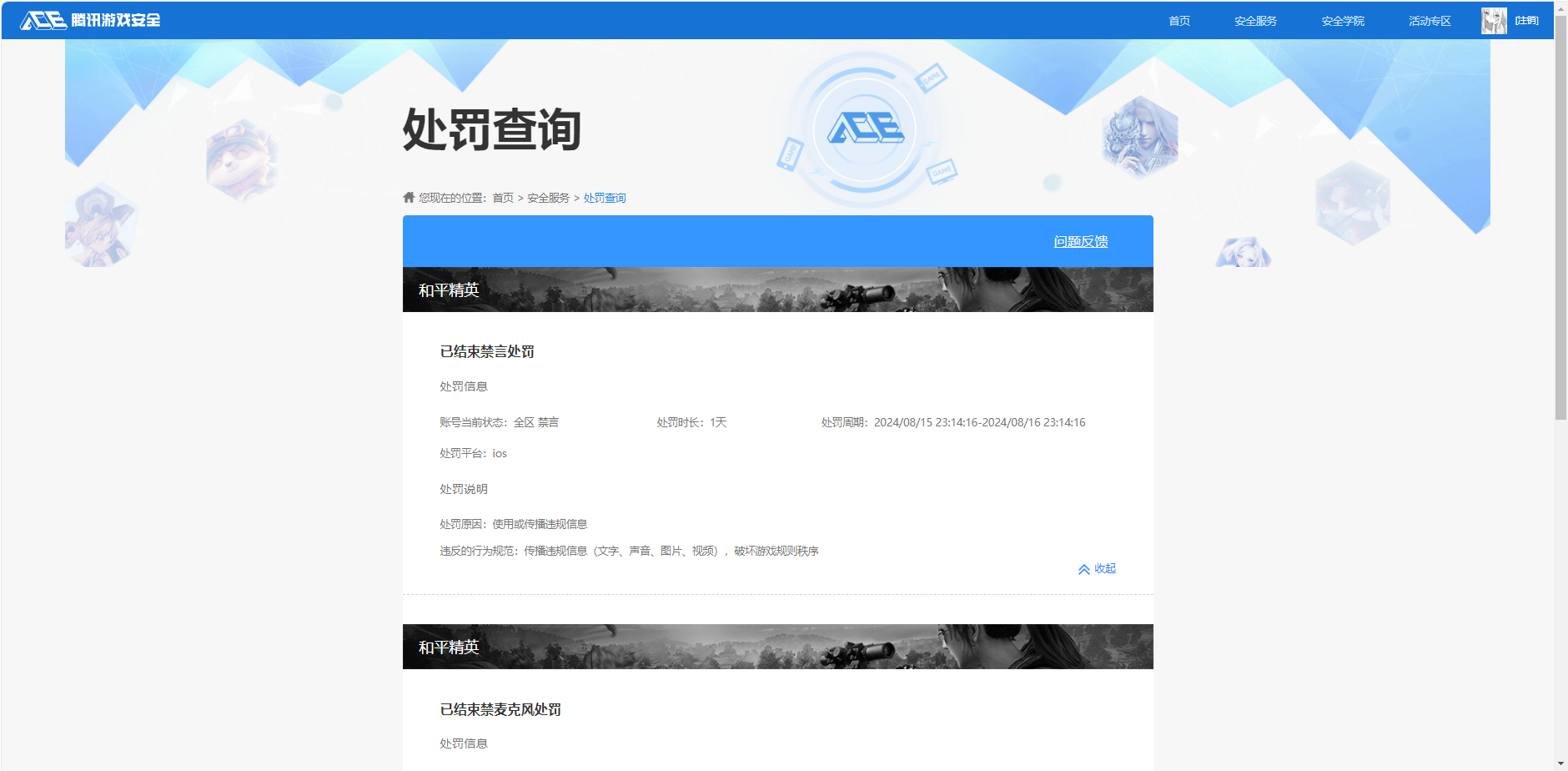Viewport: 1568px width, 771px height.
Task: Click 首页 in the breadcrumb trail
Action: click(503, 198)
